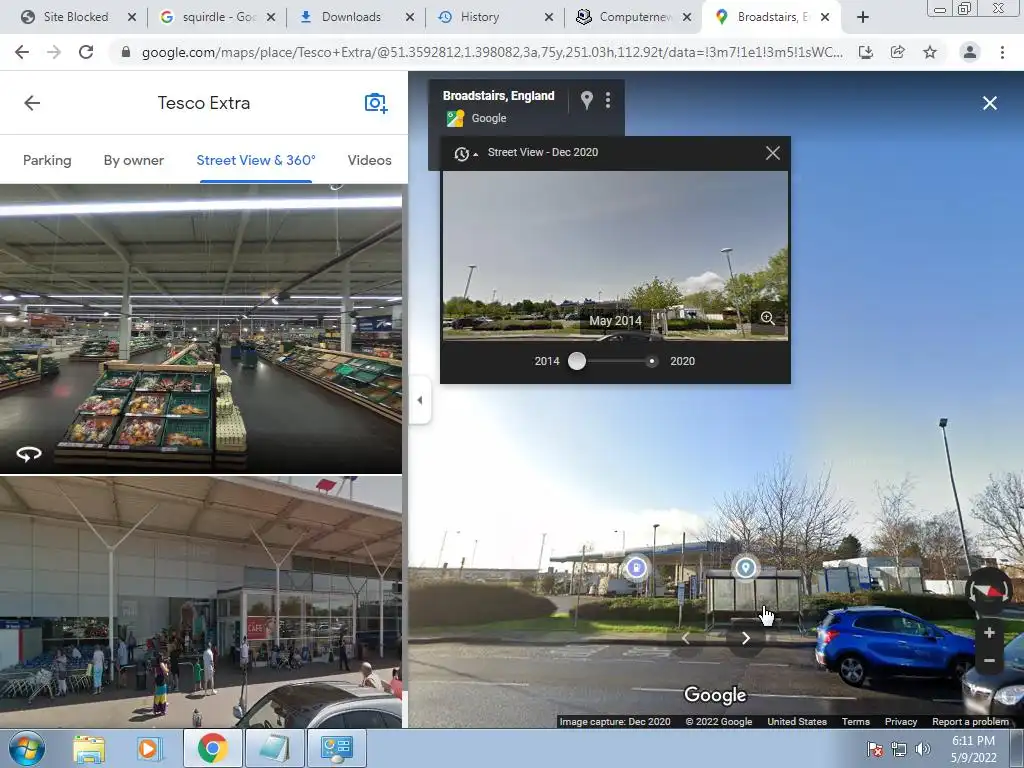1024x768 pixels.
Task: Open Windows Explorer from taskbar
Action: click(x=89, y=748)
